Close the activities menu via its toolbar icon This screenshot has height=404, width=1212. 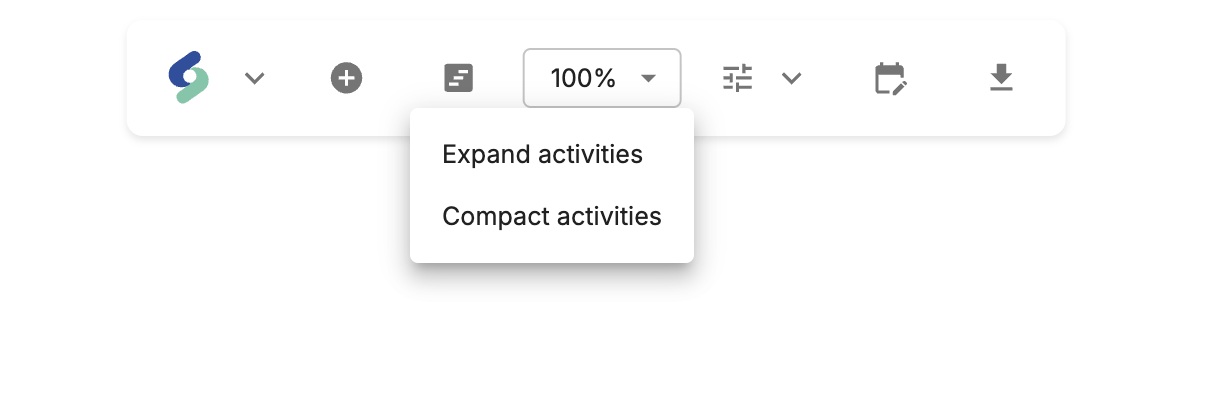click(458, 77)
